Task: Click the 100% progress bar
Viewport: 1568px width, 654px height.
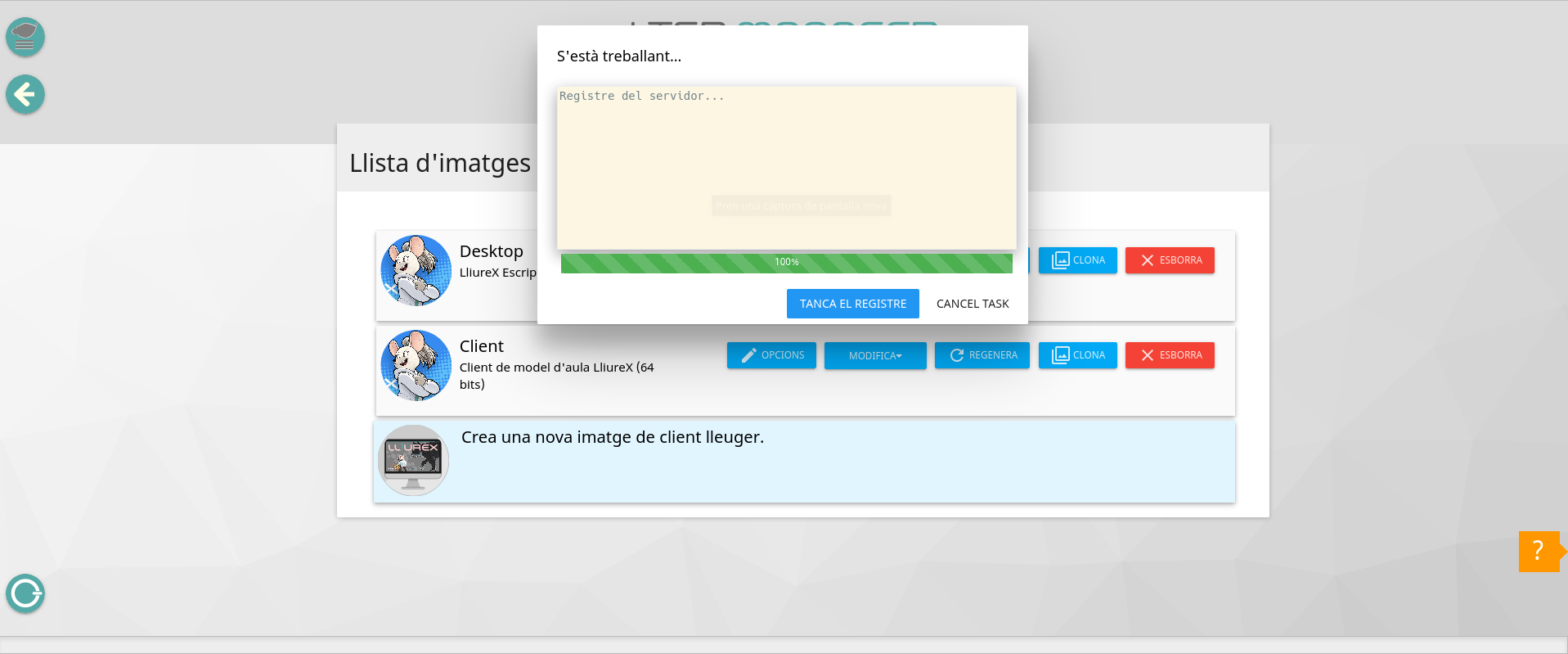Action: click(786, 263)
